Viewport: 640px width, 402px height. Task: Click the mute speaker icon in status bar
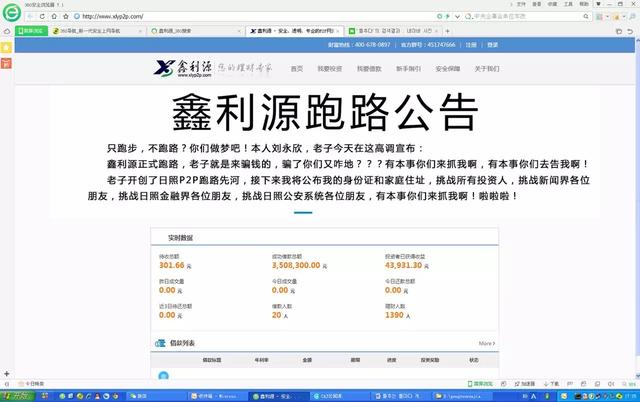[611, 384]
